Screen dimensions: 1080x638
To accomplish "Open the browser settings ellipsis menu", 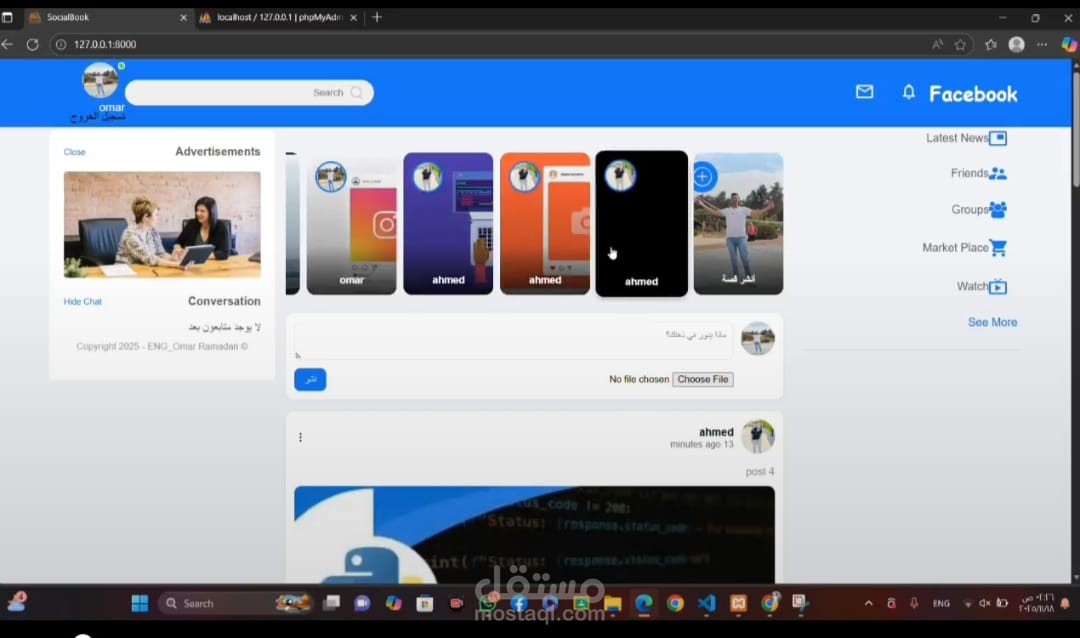I will coord(1041,44).
